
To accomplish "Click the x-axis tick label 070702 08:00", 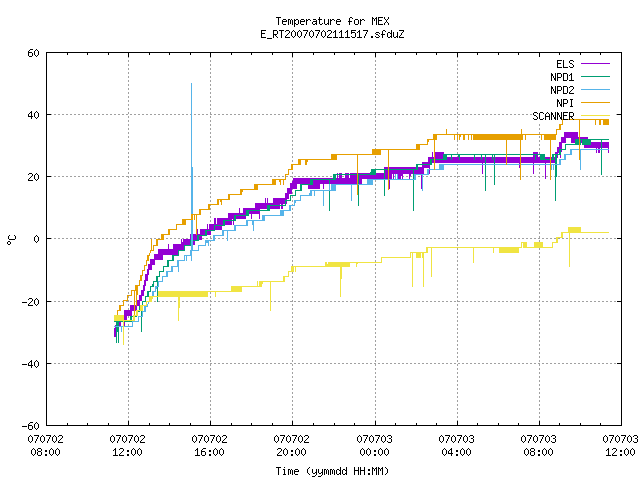I will click(45, 446).
